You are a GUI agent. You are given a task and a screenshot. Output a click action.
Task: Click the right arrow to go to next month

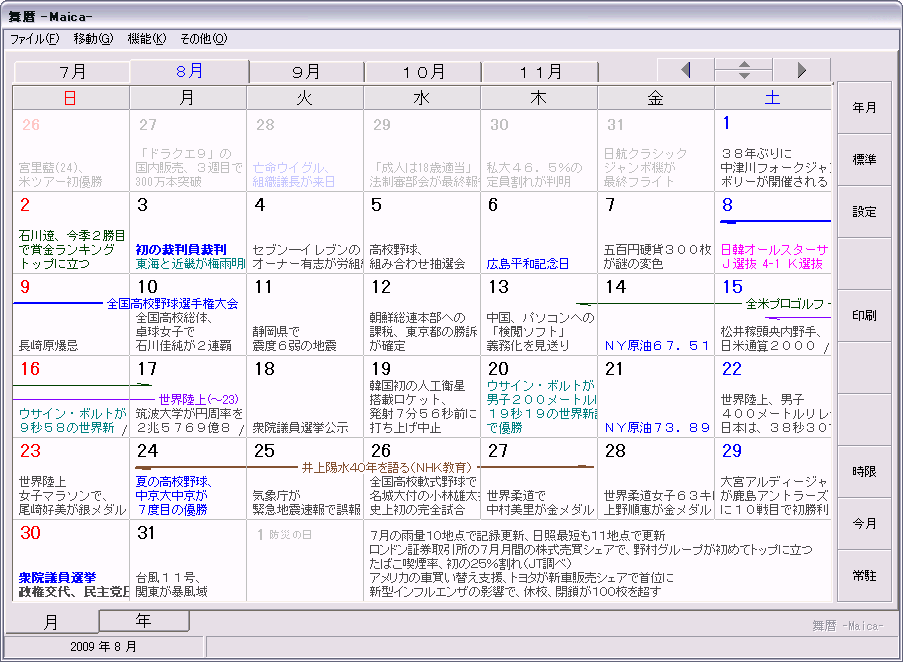801,70
